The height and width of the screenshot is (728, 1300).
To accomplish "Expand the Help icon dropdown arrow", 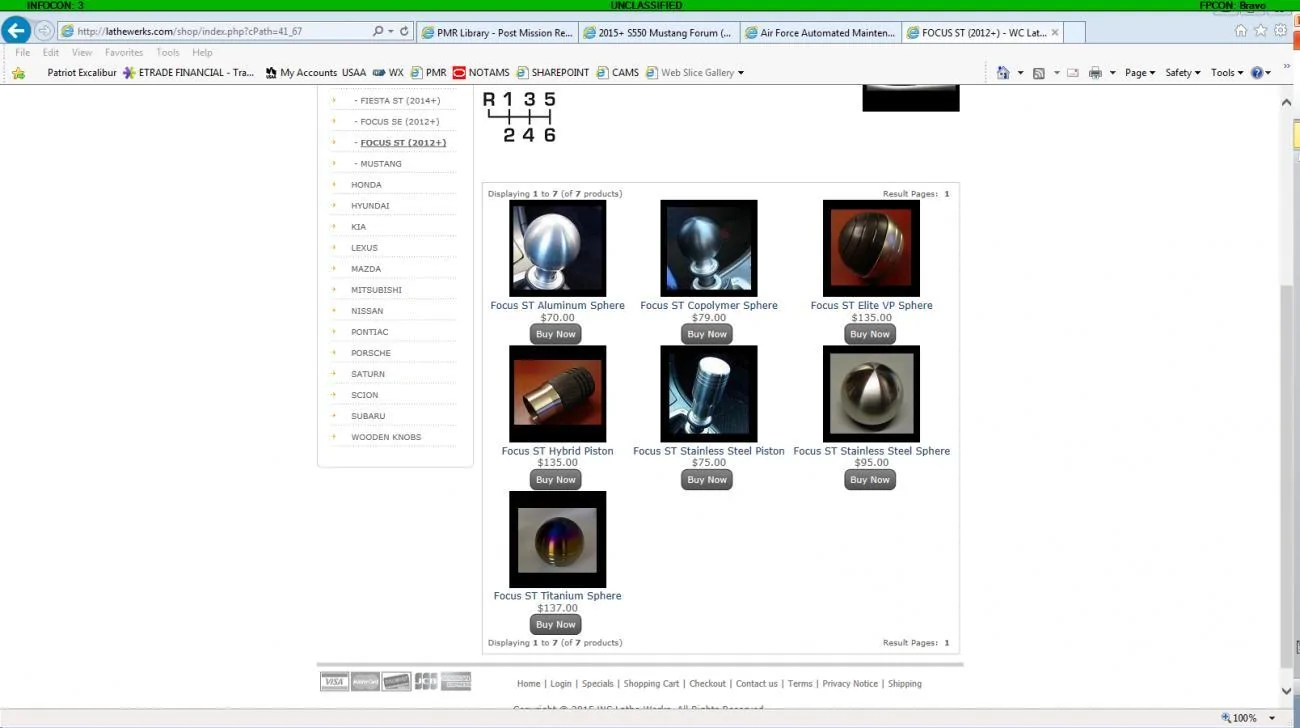I will pyautogui.click(x=1269, y=73).
